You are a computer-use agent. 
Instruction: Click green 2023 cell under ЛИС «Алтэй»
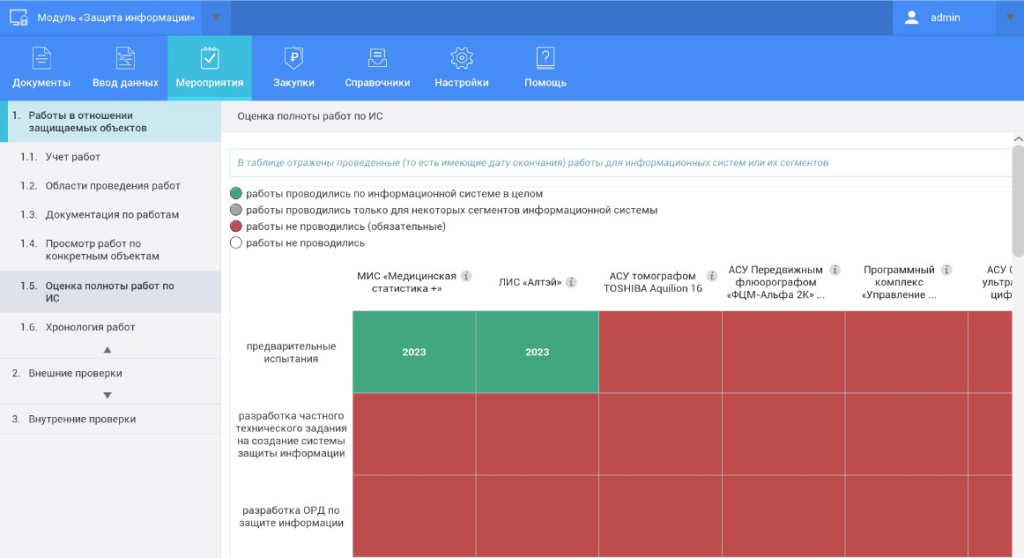tap(537, 352)
